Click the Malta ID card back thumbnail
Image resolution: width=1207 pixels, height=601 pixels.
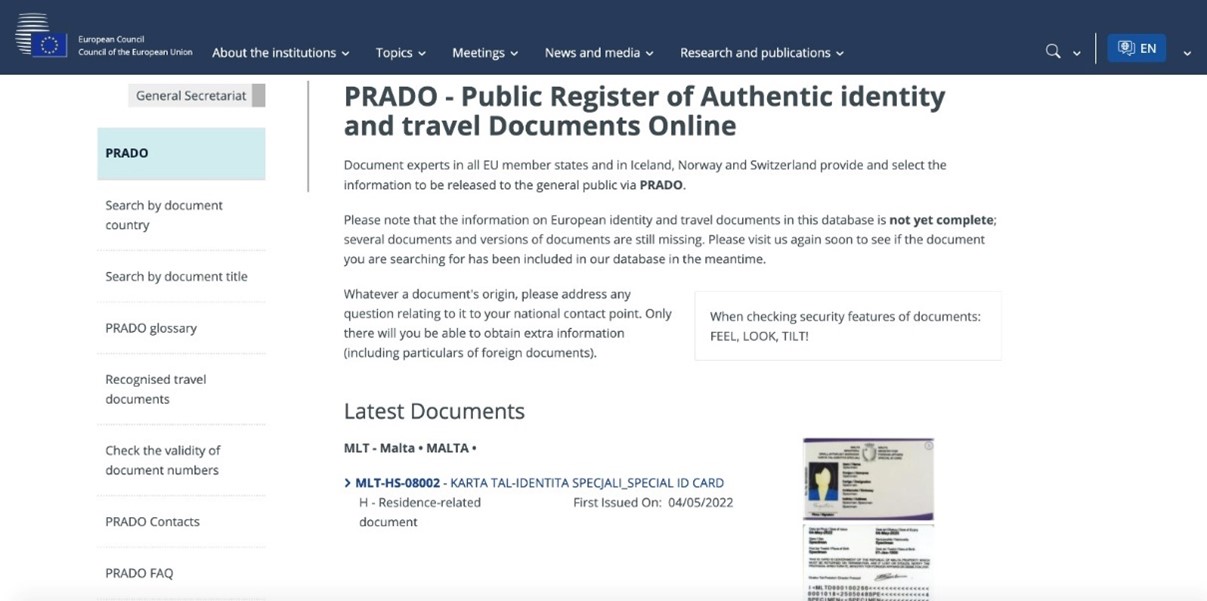(x=868, y=562)
